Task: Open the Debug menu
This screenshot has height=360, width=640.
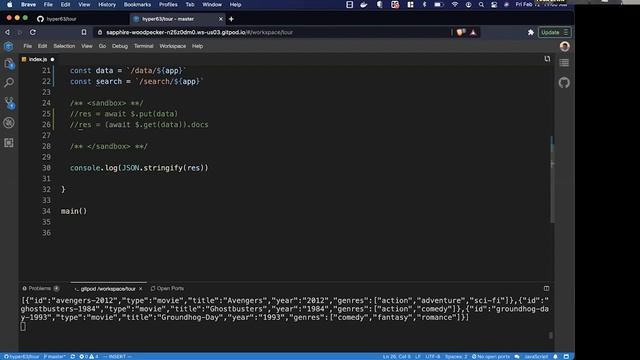Action: click(120, 46)
